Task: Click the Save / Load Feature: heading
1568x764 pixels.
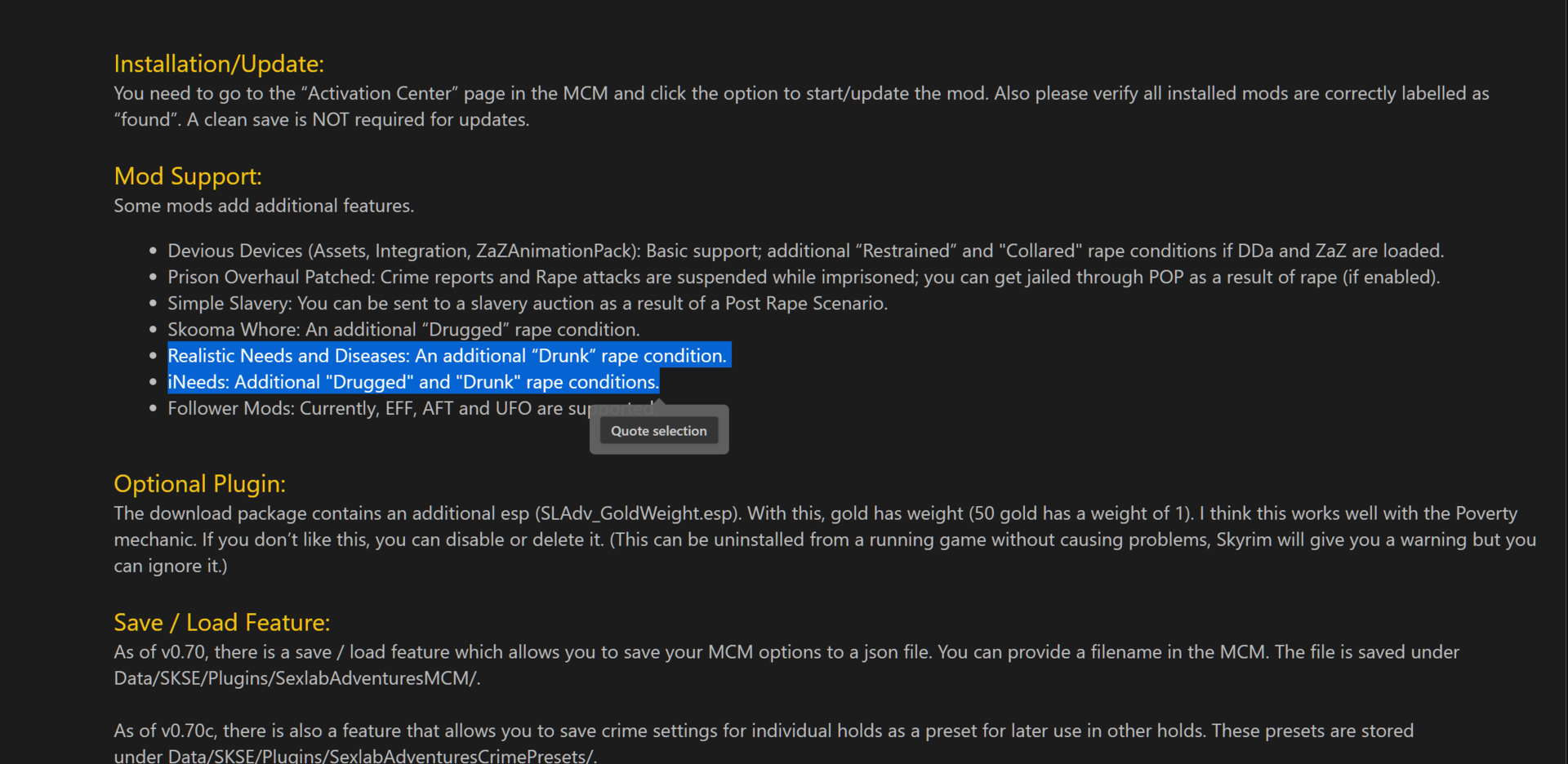Action: tap(222, 623)
